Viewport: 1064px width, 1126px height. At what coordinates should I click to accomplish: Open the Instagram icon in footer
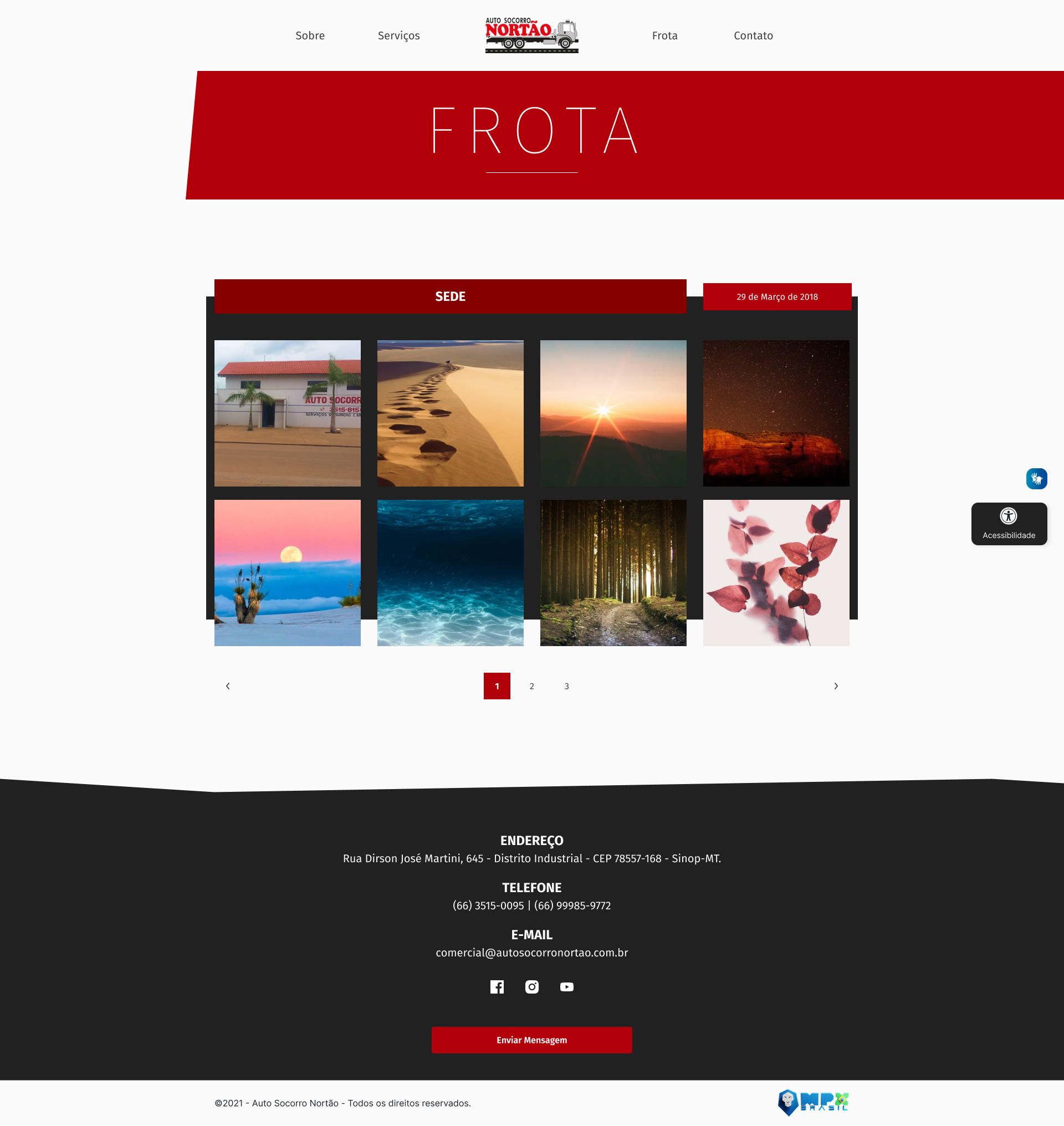tap(531, 986)
